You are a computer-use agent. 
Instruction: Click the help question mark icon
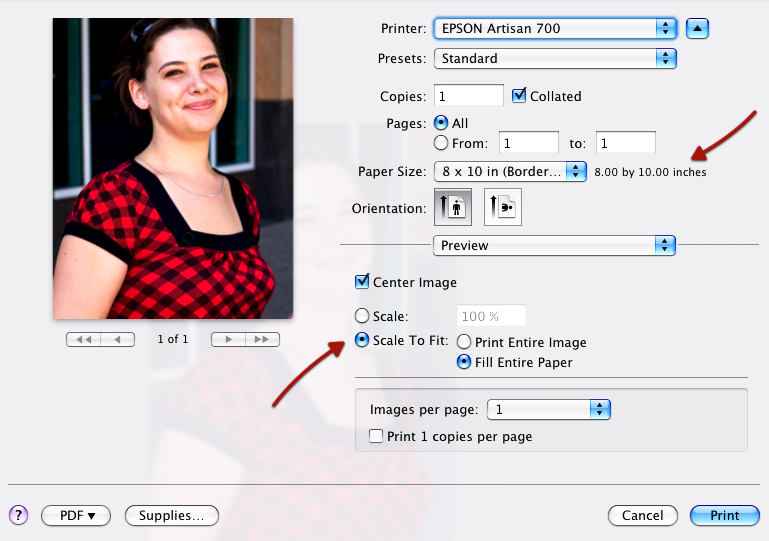pos(18,515)
